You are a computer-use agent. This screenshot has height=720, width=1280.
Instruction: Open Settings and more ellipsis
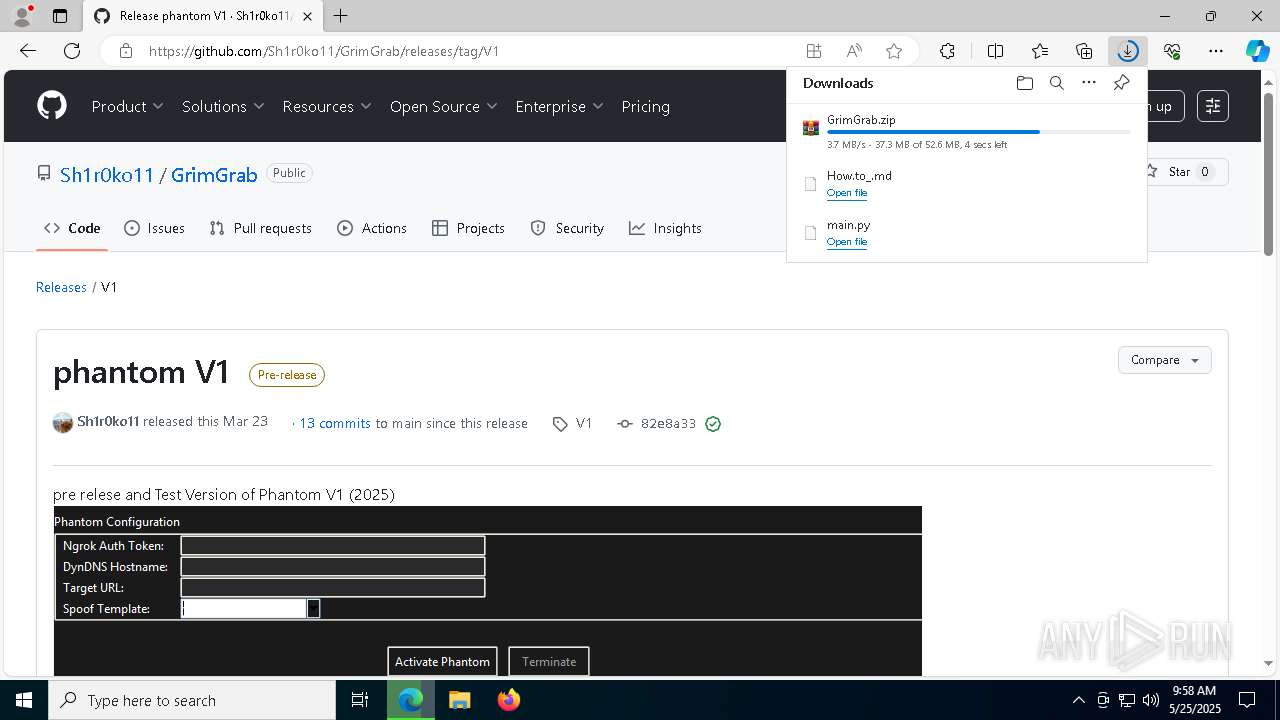(x=1216, y=51)
